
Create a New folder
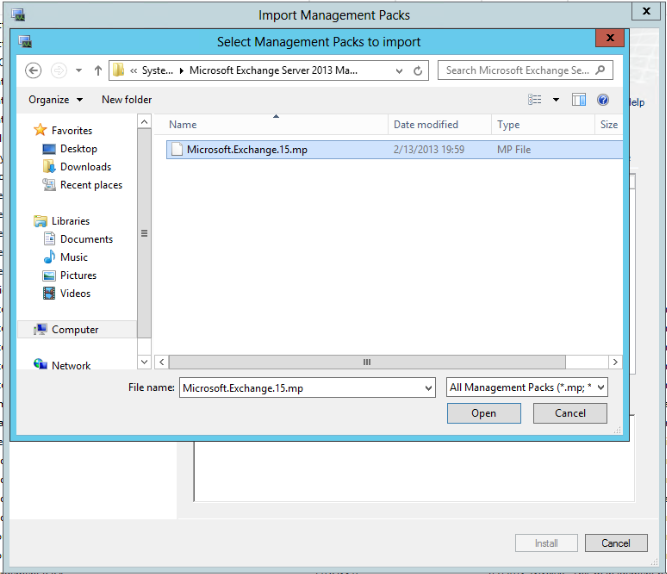[x=127, y=100]
